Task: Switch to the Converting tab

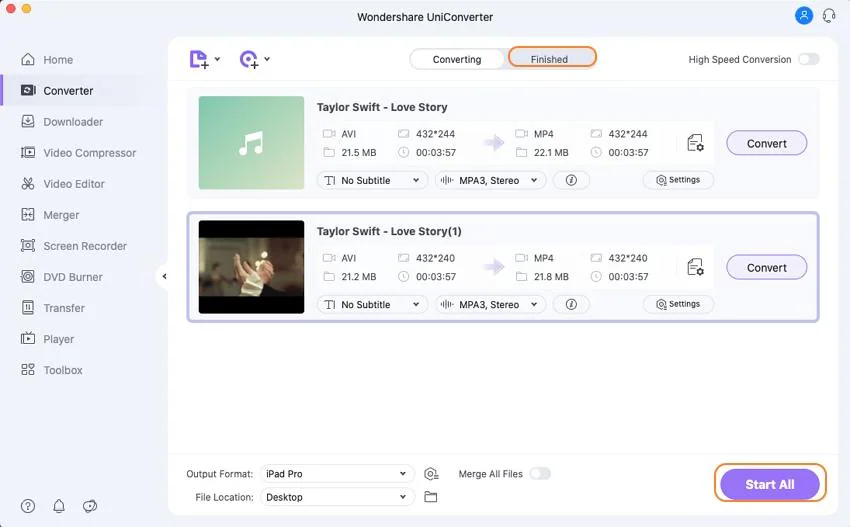Action: (x=457, y=59)
